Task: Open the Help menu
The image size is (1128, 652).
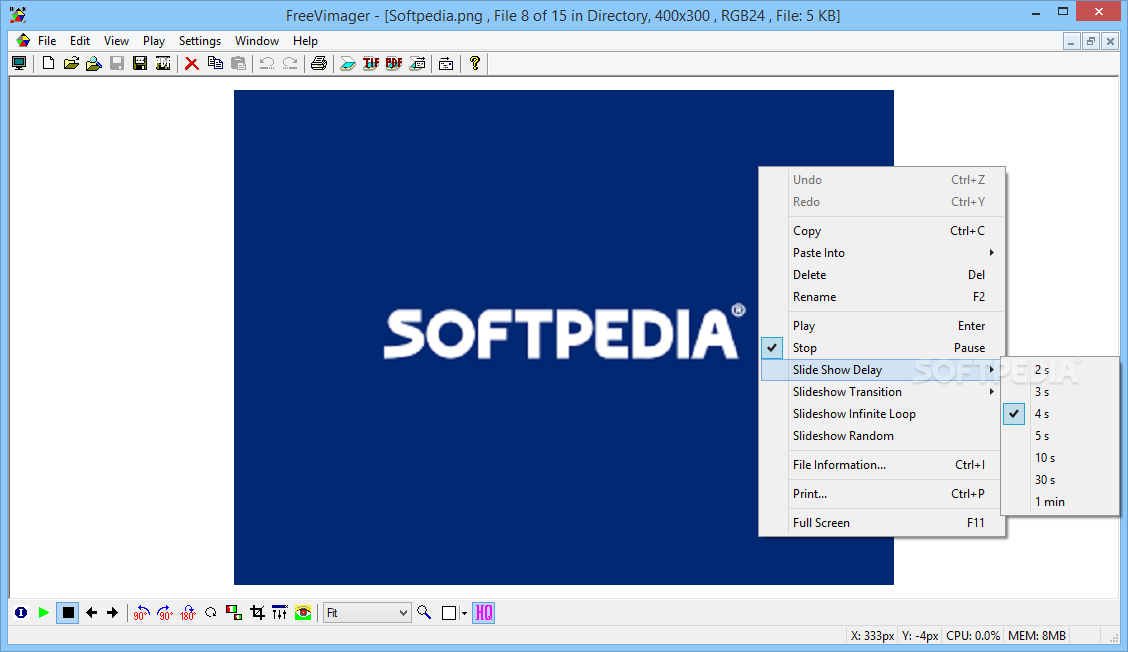Action: 305,41
